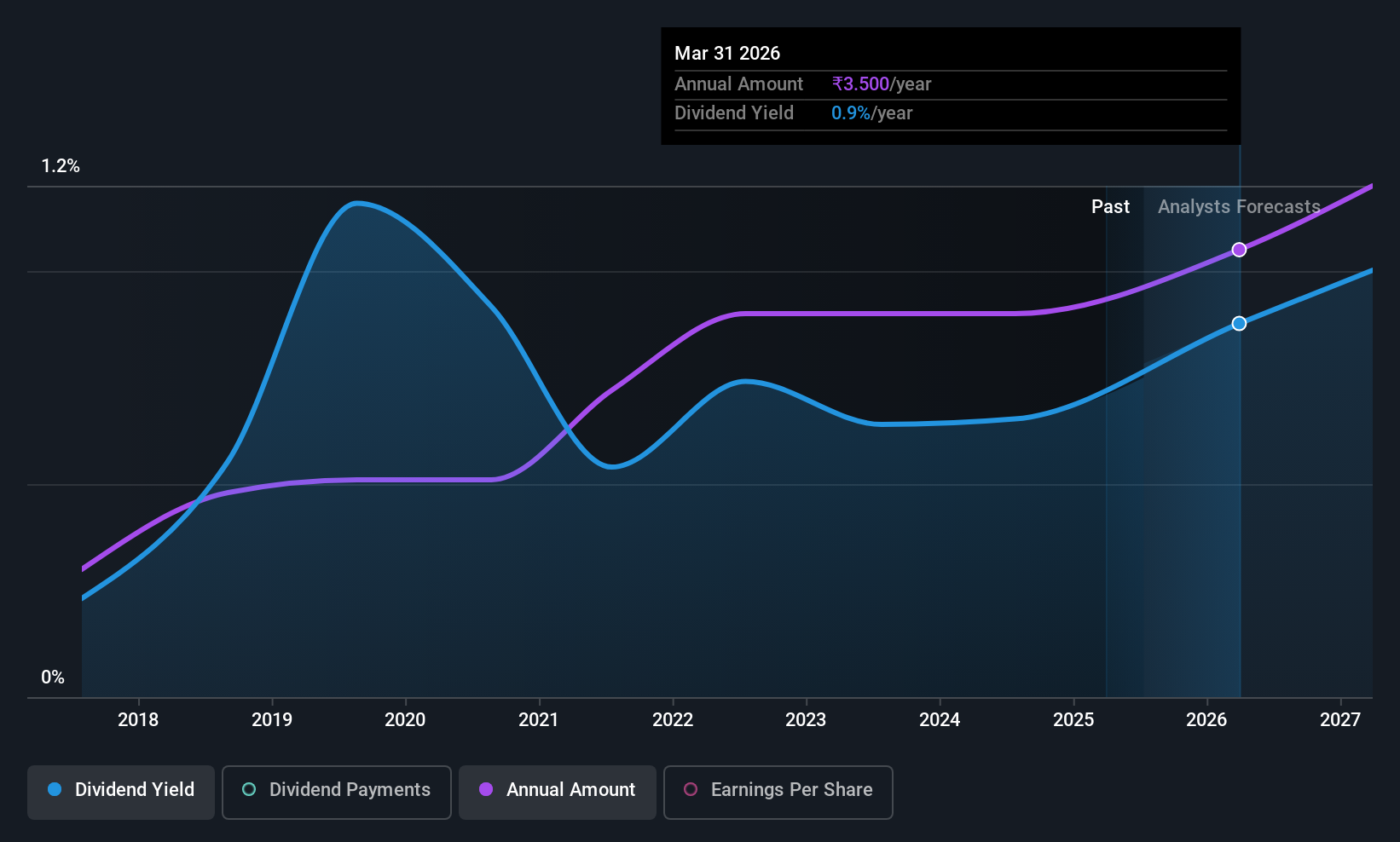
Task: Click the 2027 x-axis label
Action: pyautogui.click(x=1340, y=720)
